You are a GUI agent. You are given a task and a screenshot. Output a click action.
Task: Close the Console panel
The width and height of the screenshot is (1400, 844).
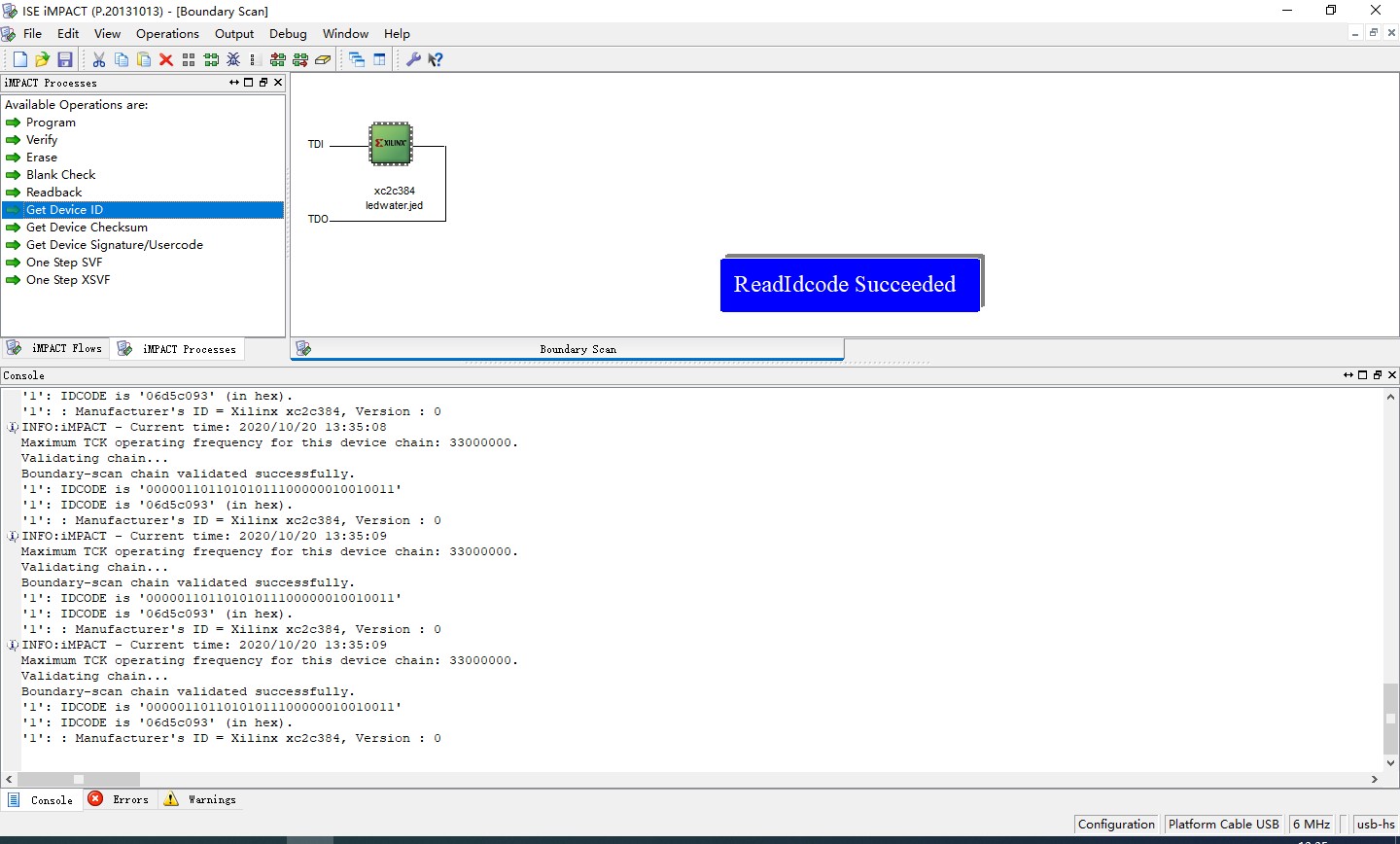click(x=1392, y=374)
